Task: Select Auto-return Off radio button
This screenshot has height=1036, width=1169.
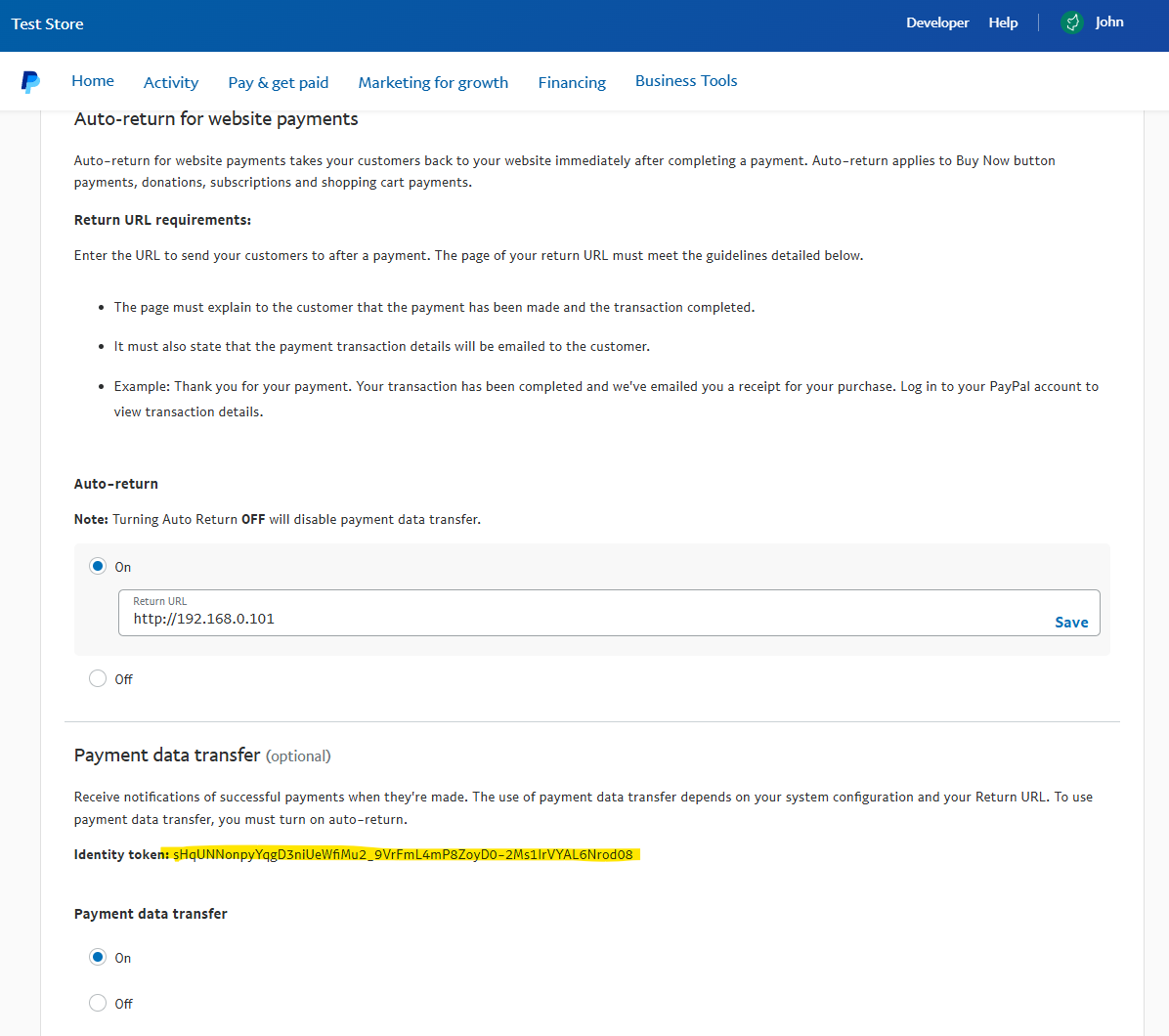Action: [x=98, y=678]
